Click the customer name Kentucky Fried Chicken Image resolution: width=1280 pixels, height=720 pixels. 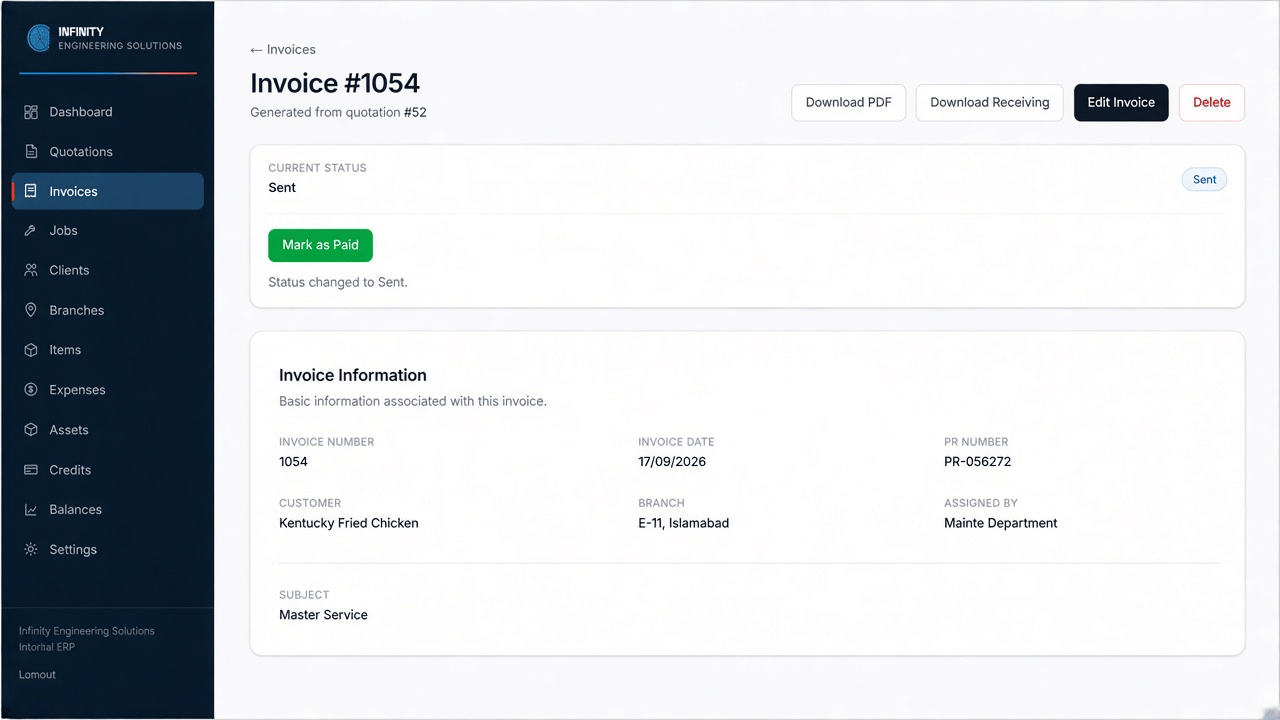[x=349, y=523]
